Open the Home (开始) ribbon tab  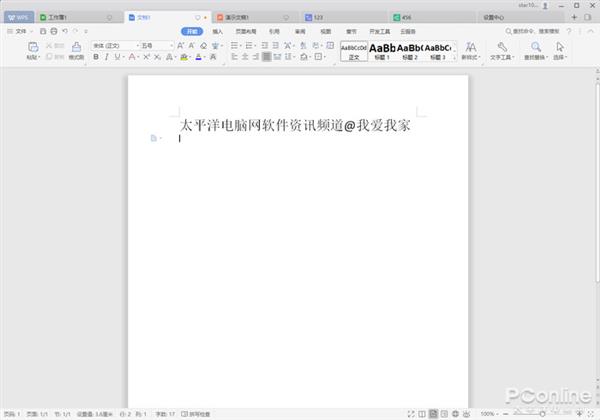click(x=192, y=31)
